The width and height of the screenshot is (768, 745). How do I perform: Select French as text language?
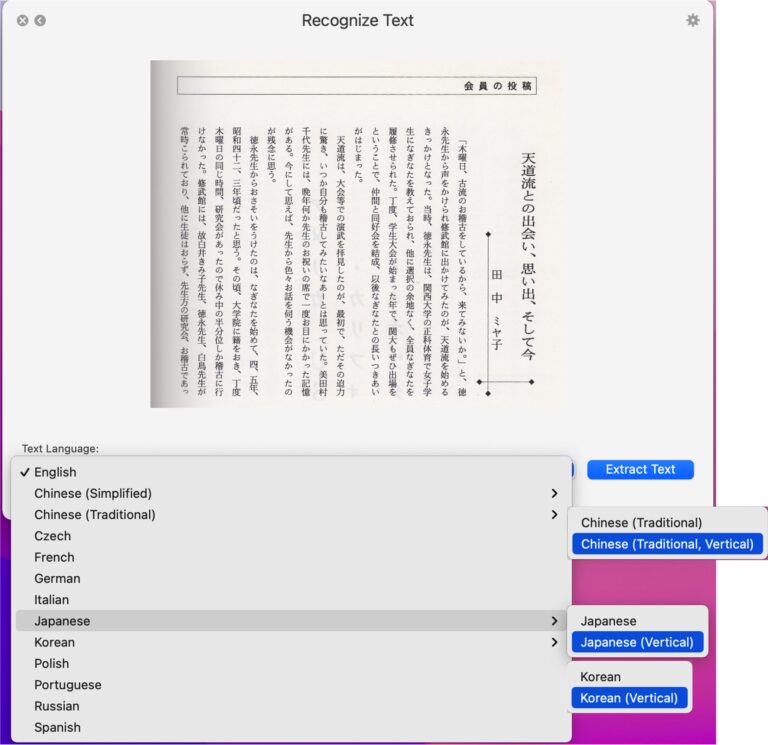pyautogui.click(x=54, y=557)
